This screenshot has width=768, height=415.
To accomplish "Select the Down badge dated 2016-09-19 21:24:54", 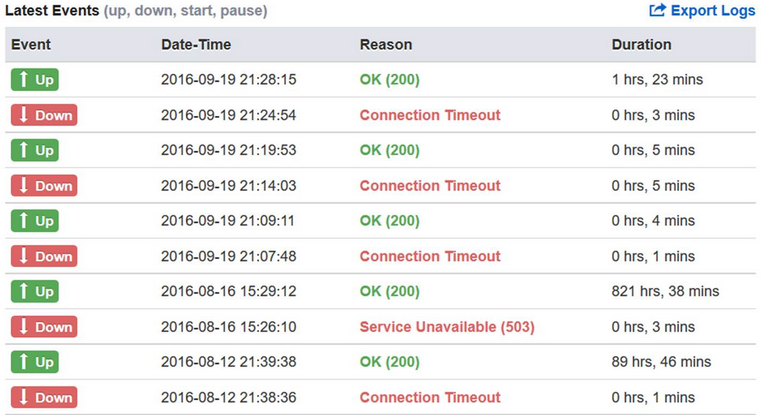I will pos(44,115).
